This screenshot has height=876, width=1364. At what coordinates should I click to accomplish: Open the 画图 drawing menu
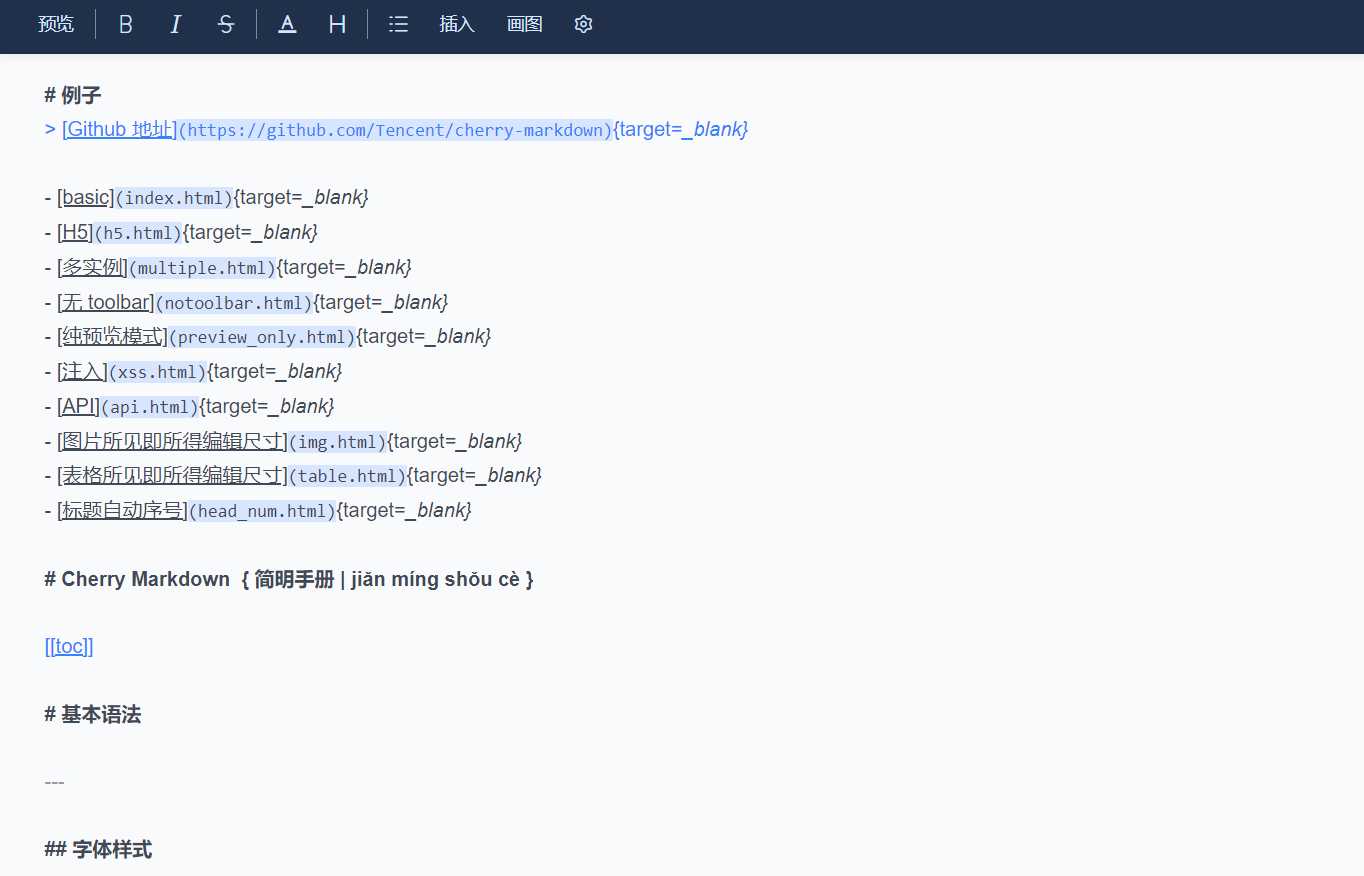pos(525,24)
